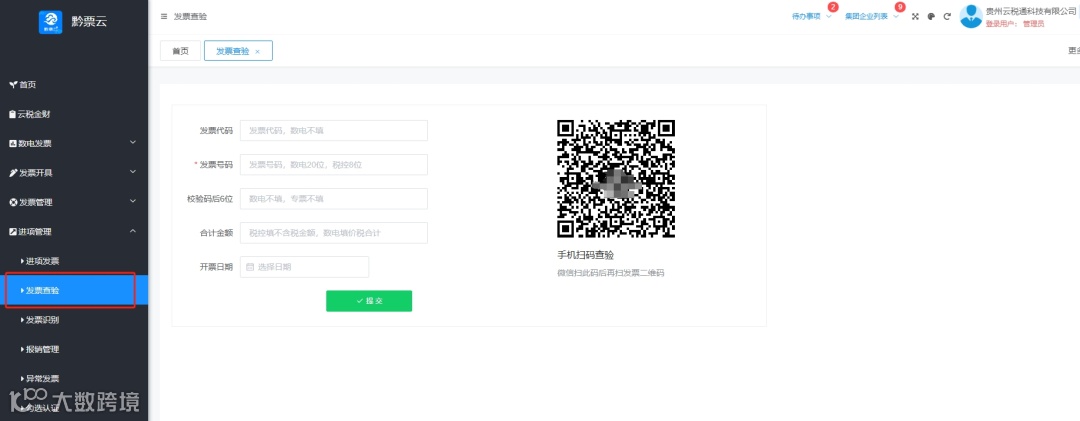This screenshot has height=421, width=1080.
Task: Click the 手机扫码查验 text
Action: coord(585,255)
